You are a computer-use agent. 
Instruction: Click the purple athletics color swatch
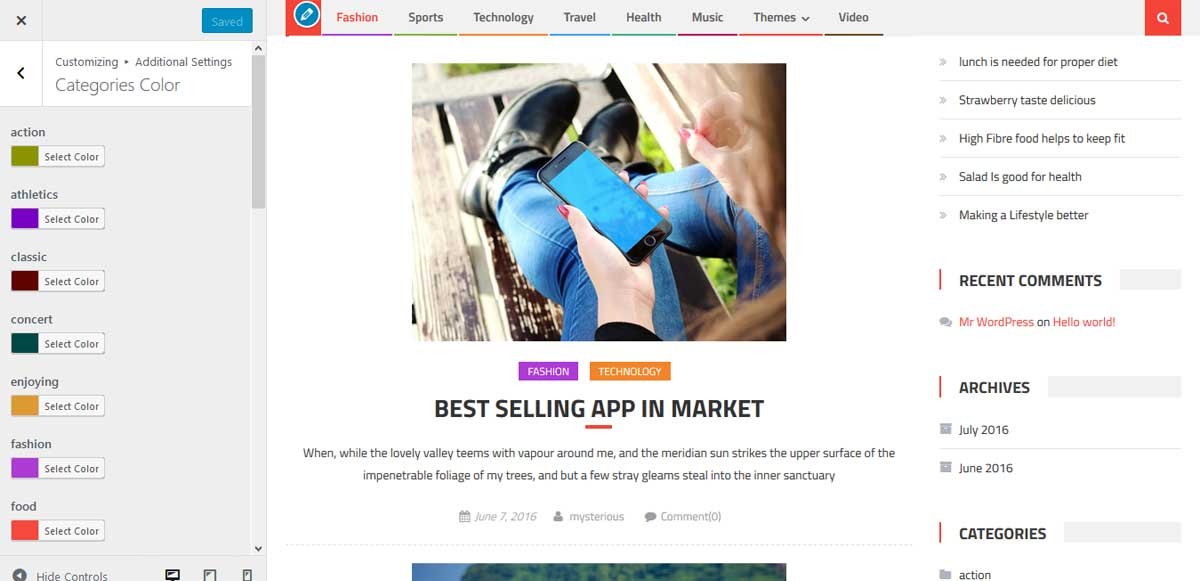[25, 219]
